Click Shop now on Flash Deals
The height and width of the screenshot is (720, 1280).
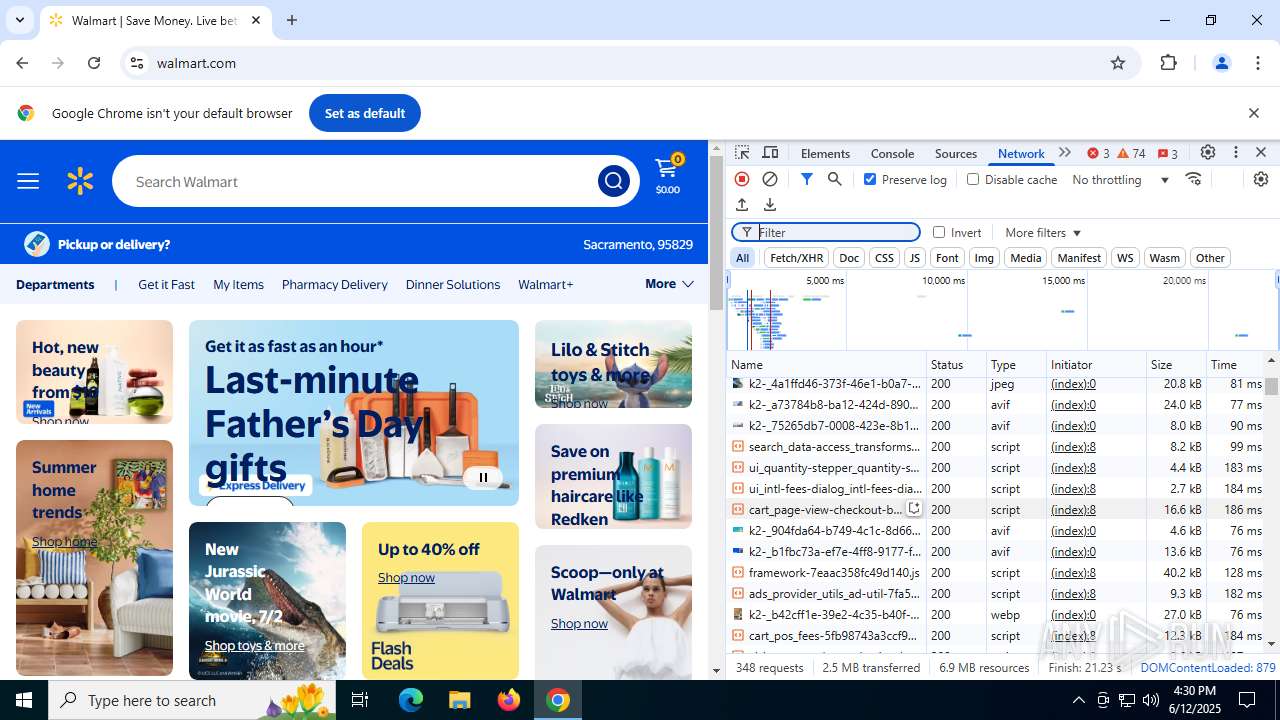[x=406, y=577]
